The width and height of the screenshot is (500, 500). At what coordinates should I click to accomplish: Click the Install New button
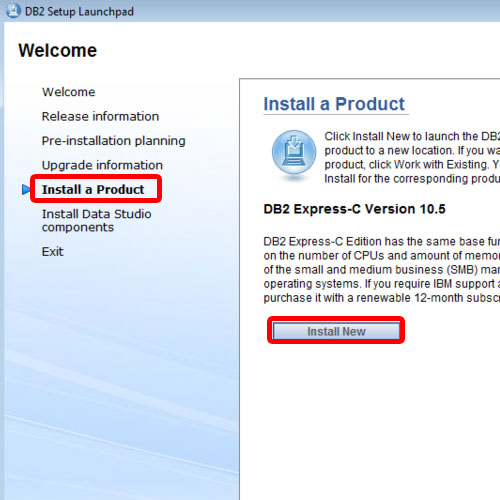336,331
